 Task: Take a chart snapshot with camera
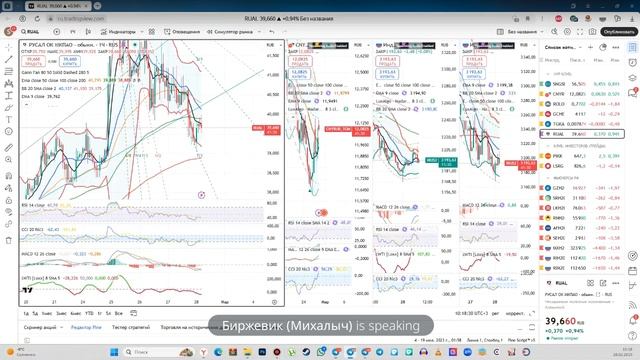(x=593, y=31)
